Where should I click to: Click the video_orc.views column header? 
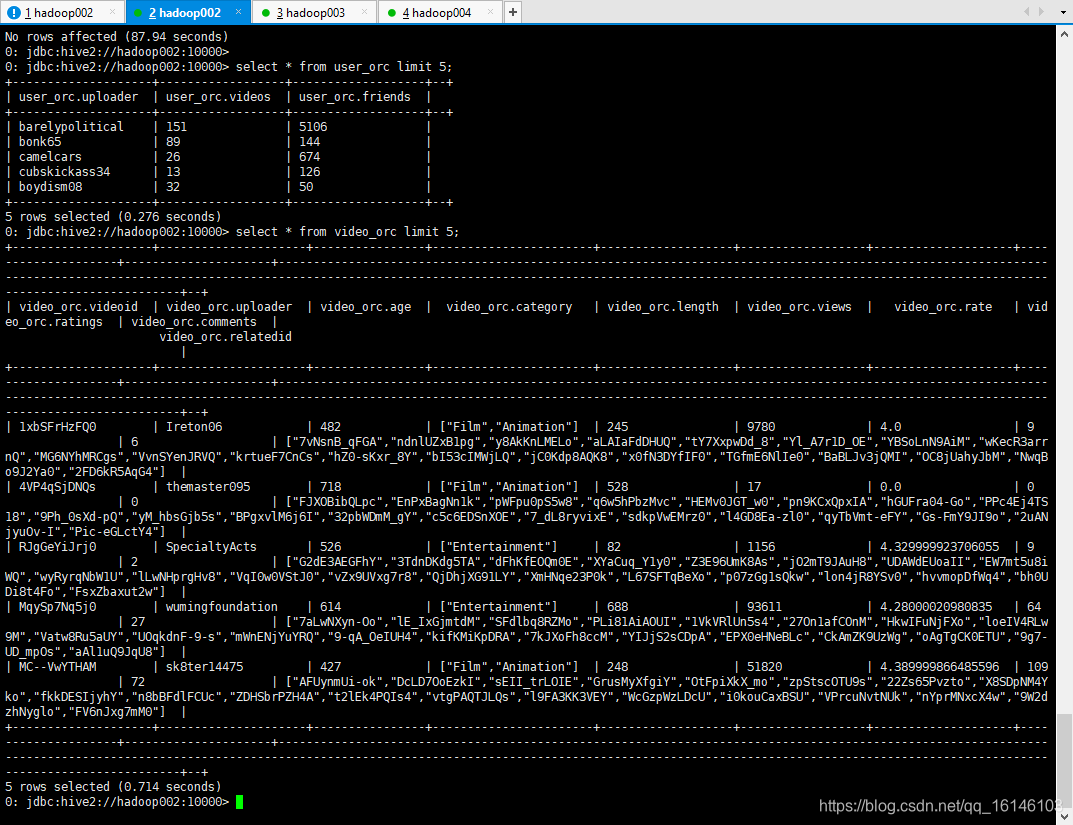point(799,307)
